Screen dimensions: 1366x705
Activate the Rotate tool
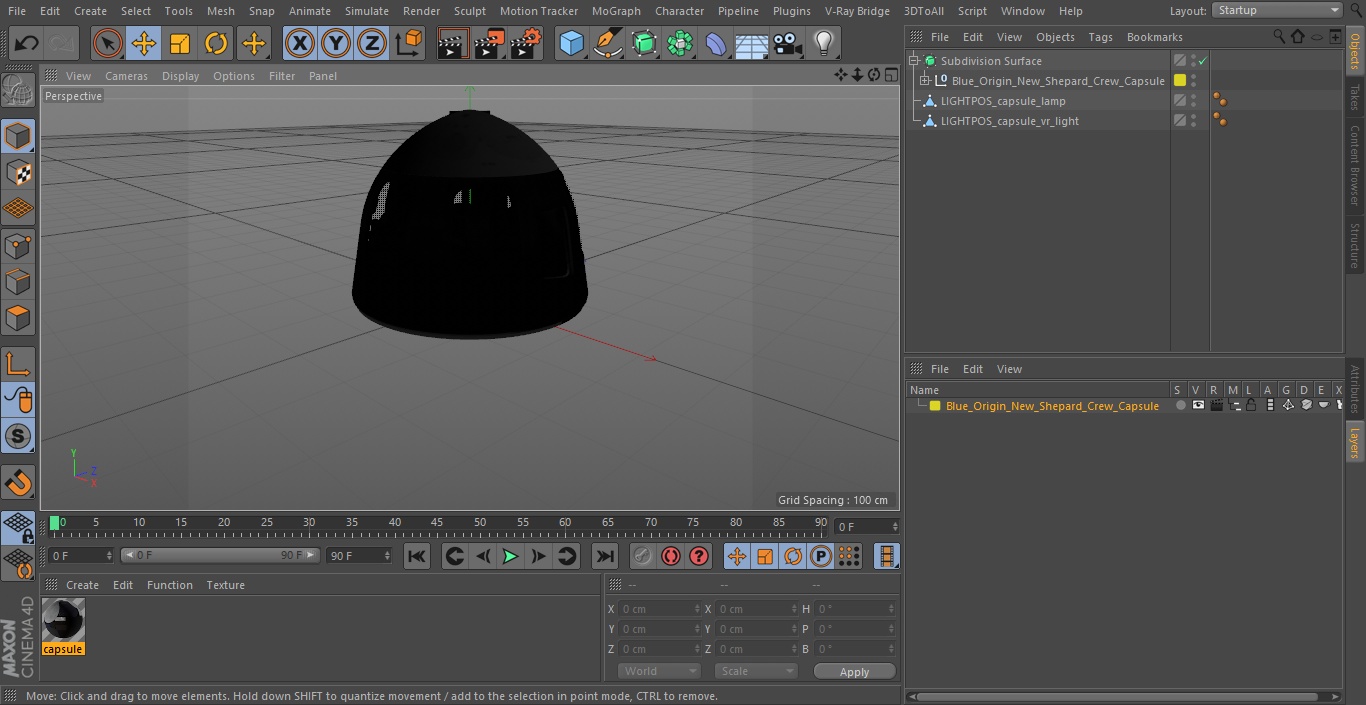tap(216, 43)
